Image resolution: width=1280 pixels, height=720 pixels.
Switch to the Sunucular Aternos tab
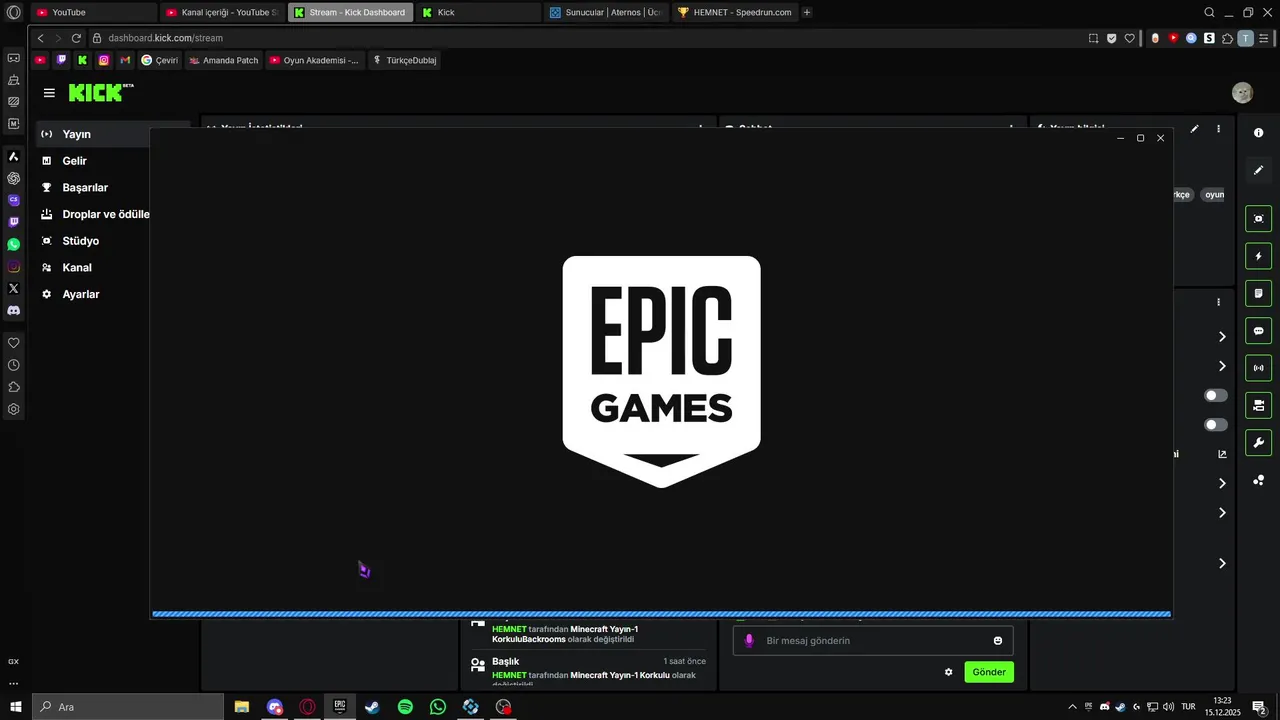[606, 12]
